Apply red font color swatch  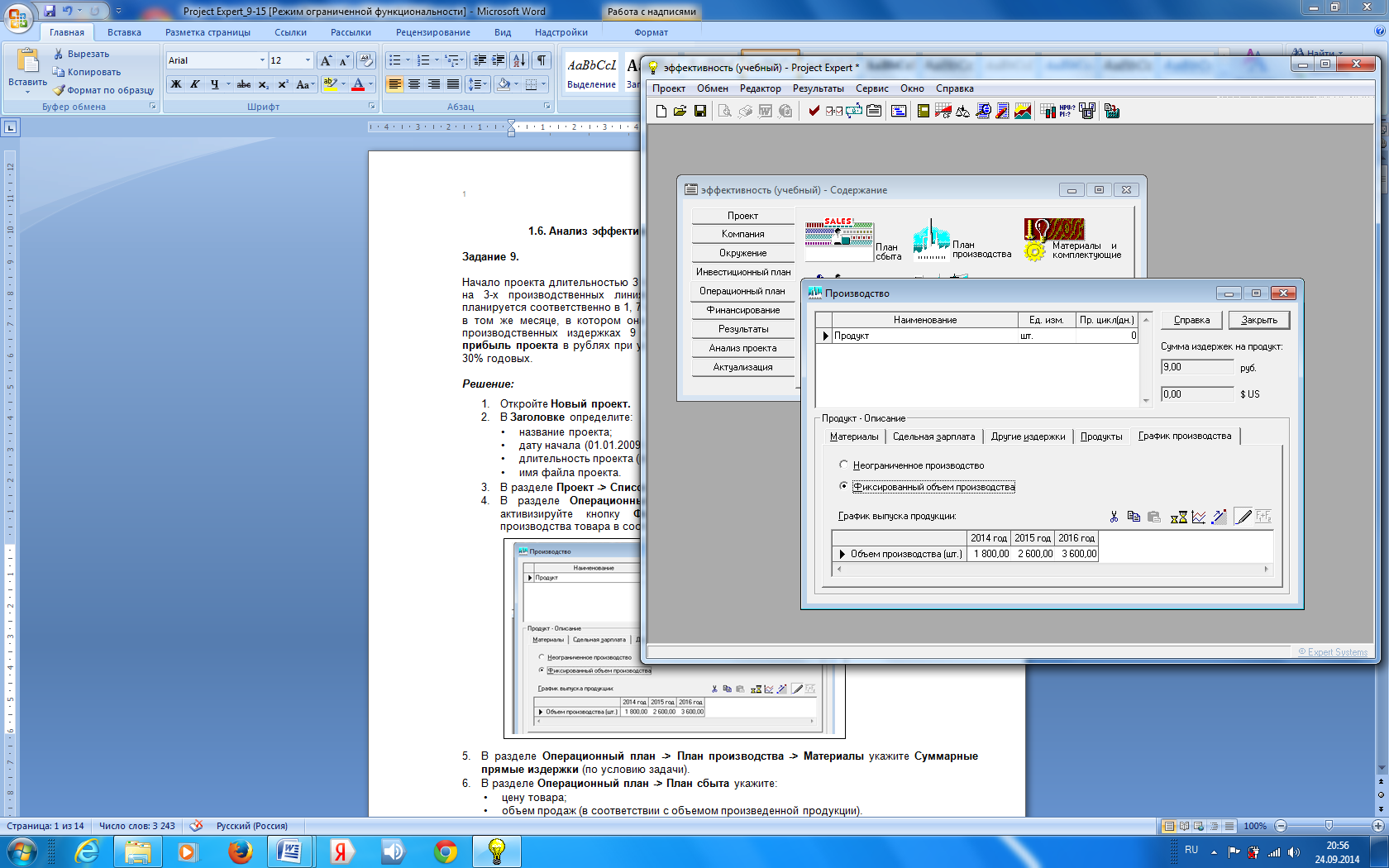(358, 84)
